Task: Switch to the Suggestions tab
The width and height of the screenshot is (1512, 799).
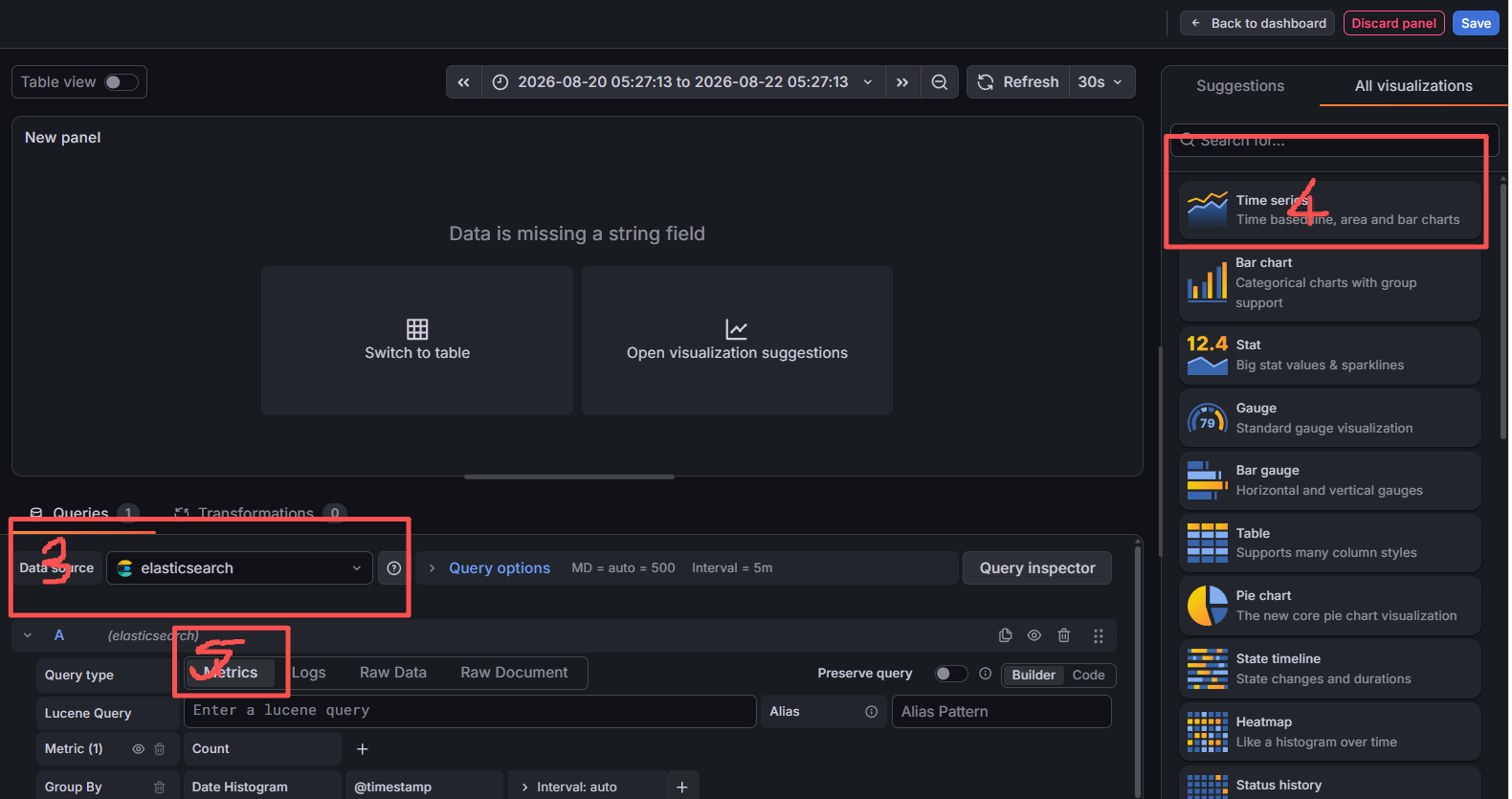Action: pos(1240,85)
